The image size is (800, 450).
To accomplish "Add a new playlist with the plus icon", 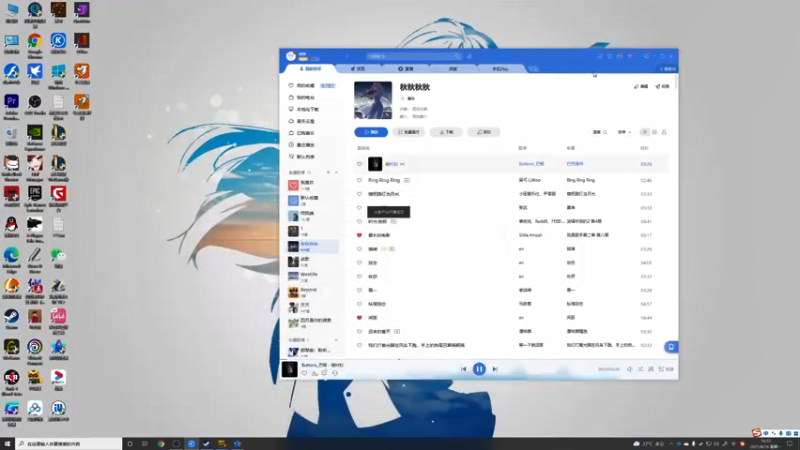I will tap(328, 172).
